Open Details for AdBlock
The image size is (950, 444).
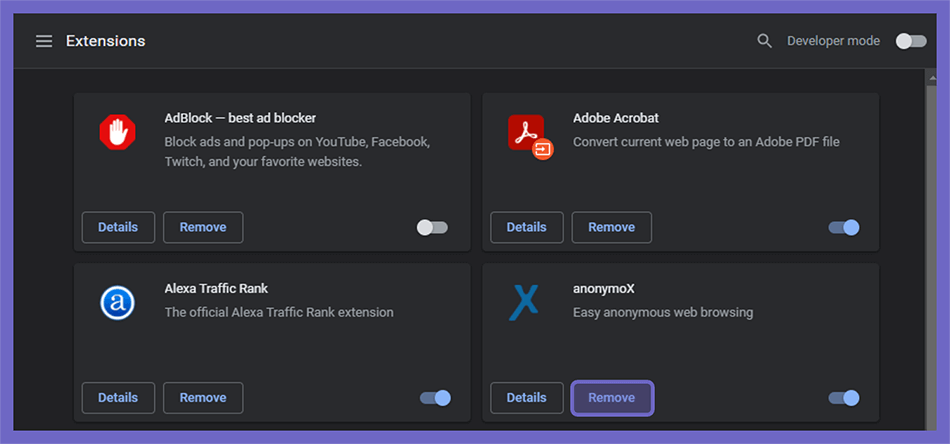click(x=118, y=227)
